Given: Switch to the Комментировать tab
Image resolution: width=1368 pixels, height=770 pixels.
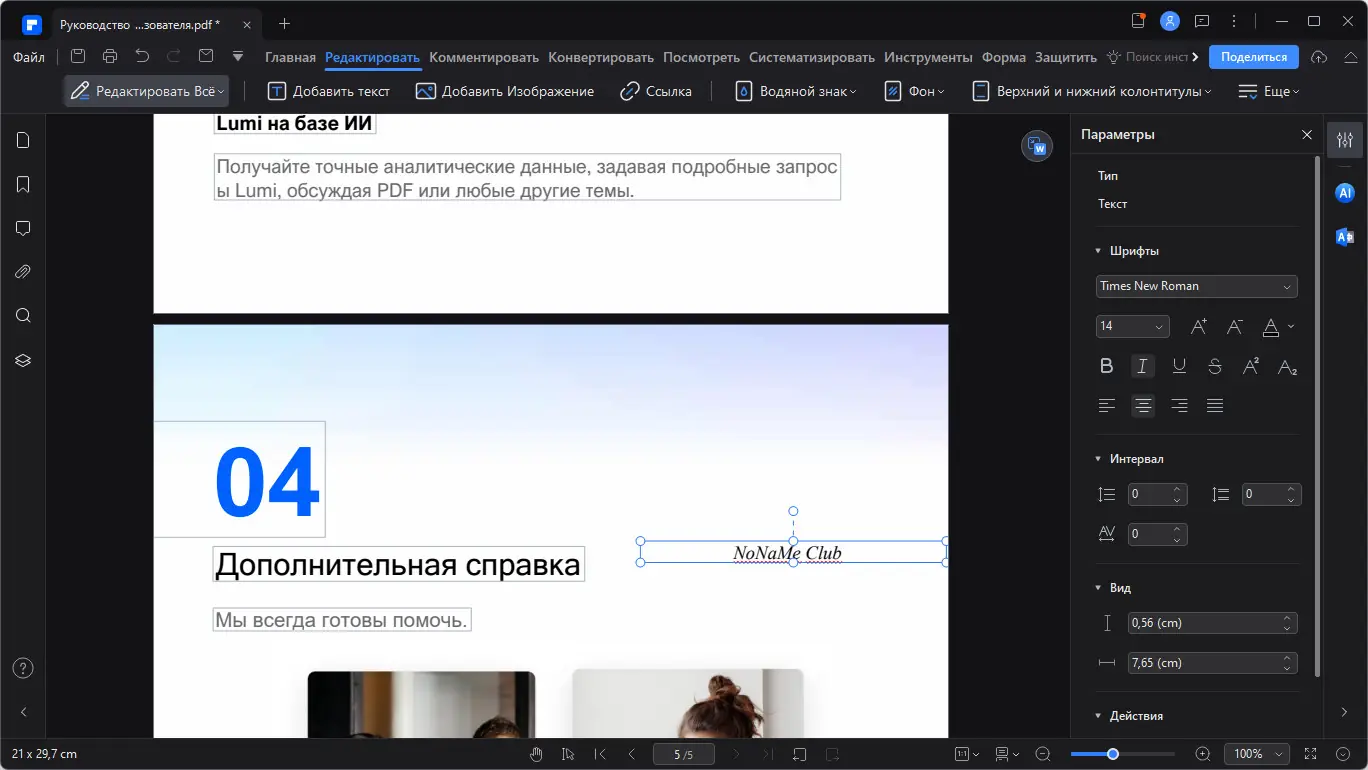Looking at the screenshot, I should [484, 57].
